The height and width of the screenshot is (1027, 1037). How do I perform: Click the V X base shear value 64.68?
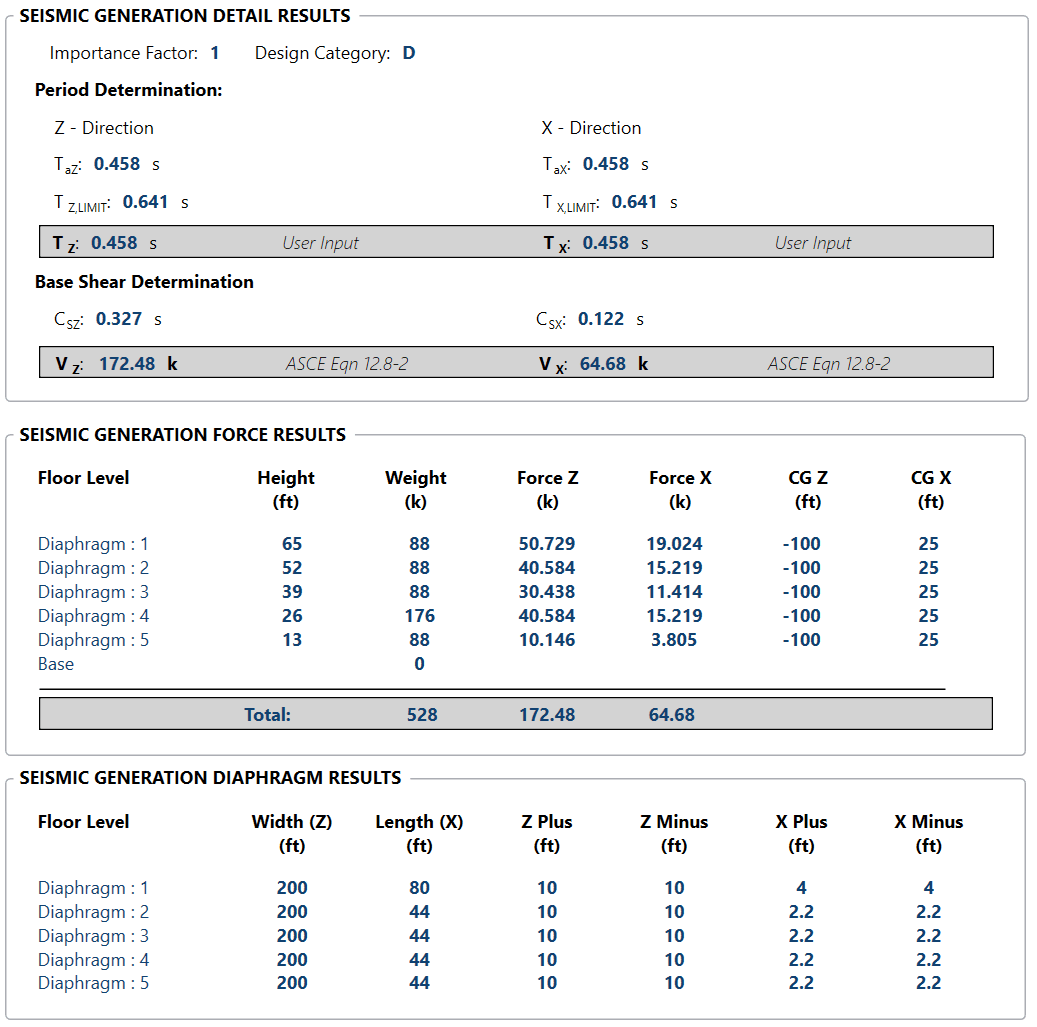tap(603, 364)
